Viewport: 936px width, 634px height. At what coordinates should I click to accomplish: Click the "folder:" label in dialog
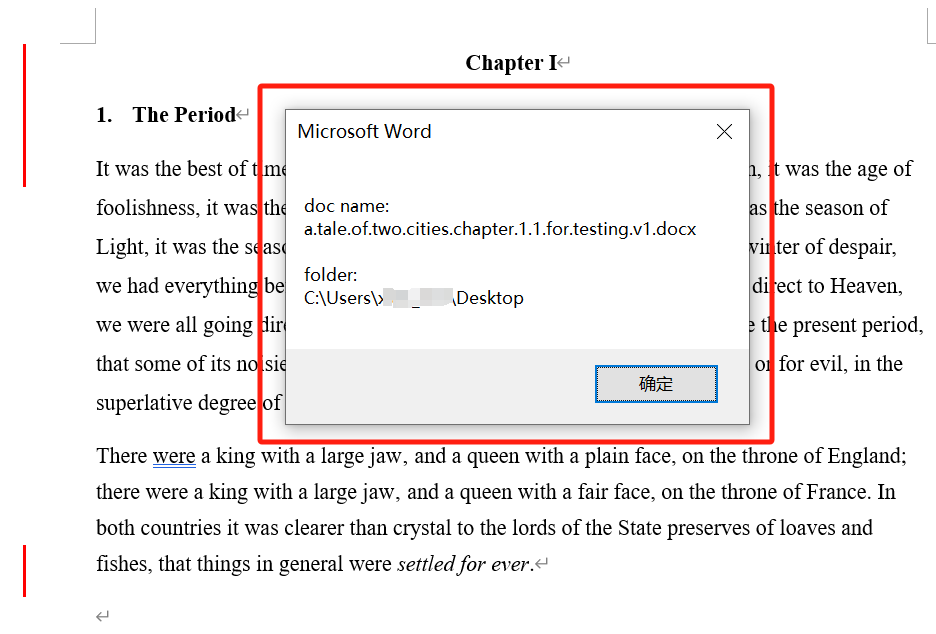tap(331, 275)
